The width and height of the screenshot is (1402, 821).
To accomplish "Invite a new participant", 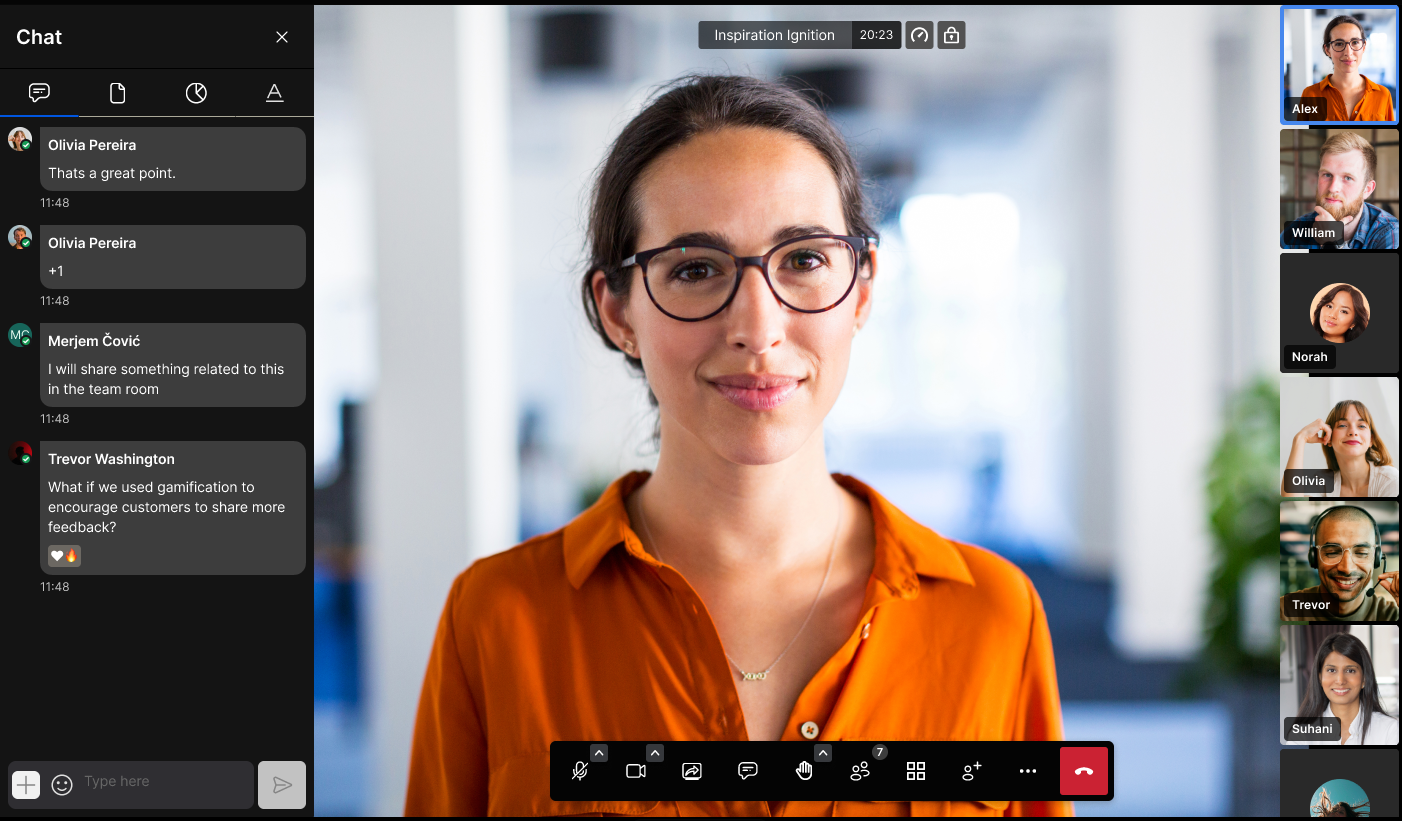I will [972, 771].
